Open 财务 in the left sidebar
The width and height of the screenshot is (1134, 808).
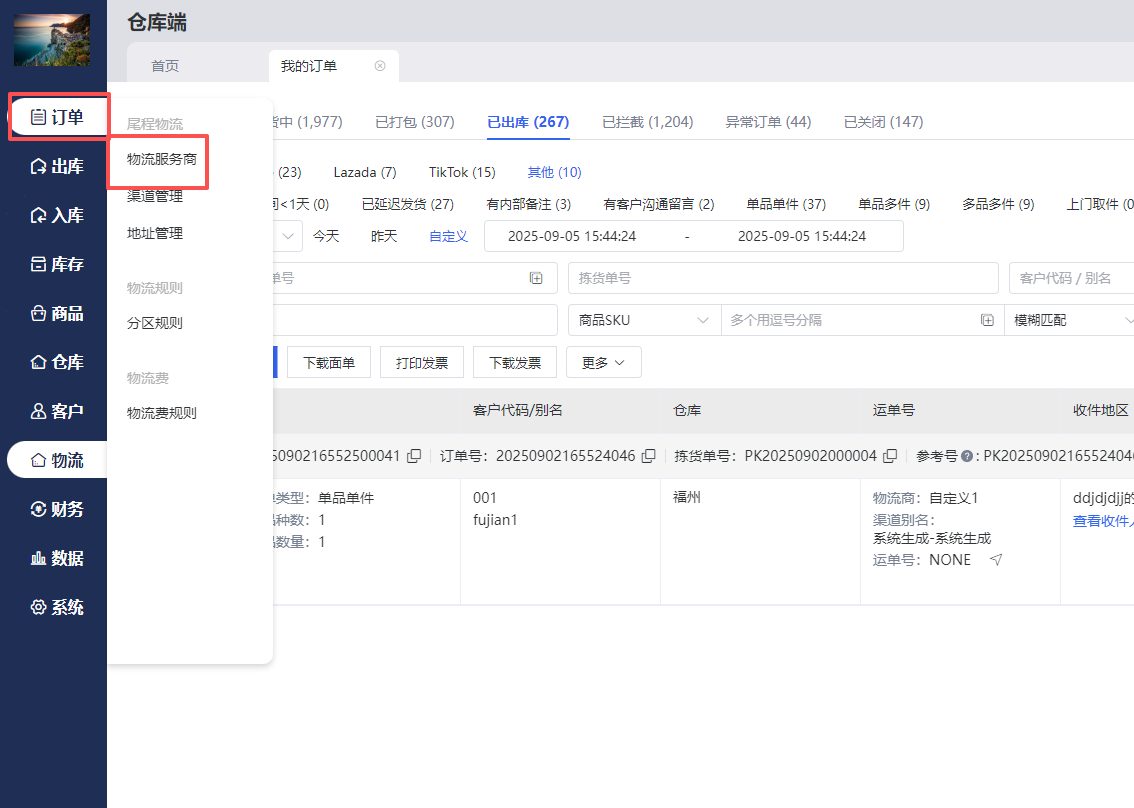[57, 509]
